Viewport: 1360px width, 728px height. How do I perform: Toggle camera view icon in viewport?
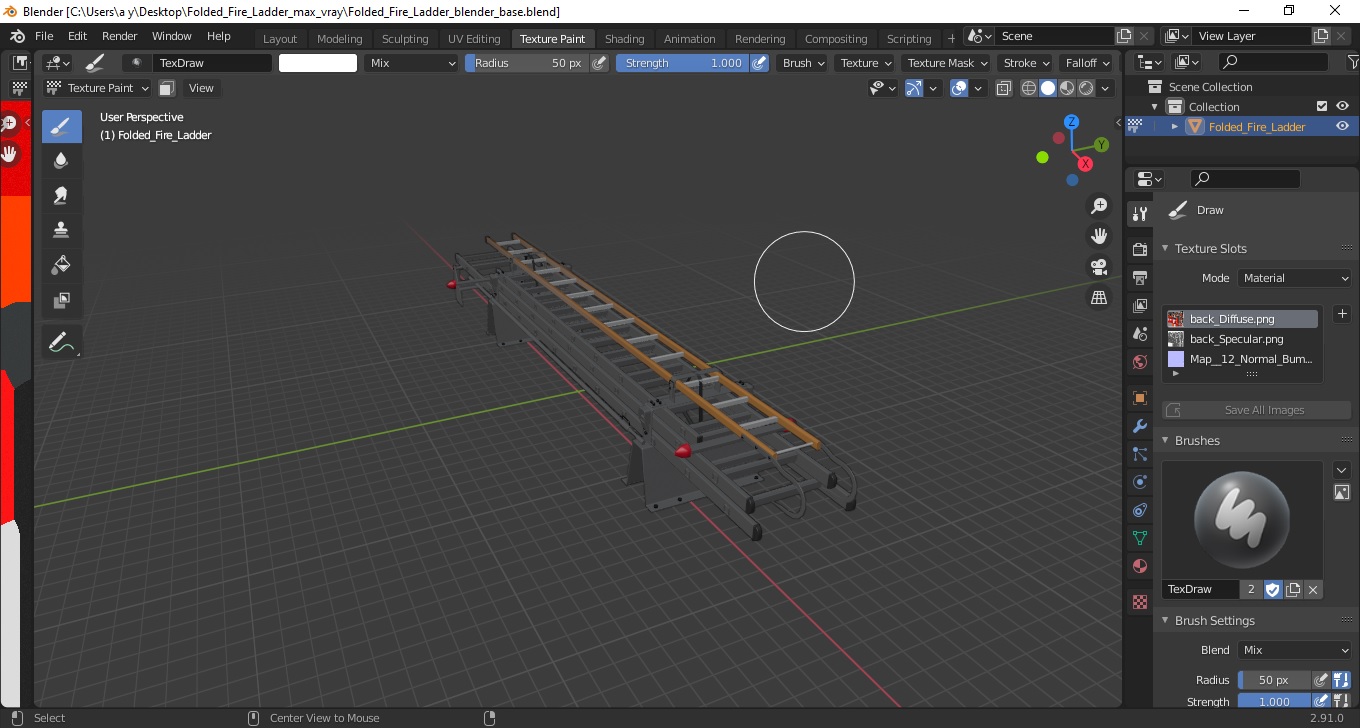[1099, 267]
